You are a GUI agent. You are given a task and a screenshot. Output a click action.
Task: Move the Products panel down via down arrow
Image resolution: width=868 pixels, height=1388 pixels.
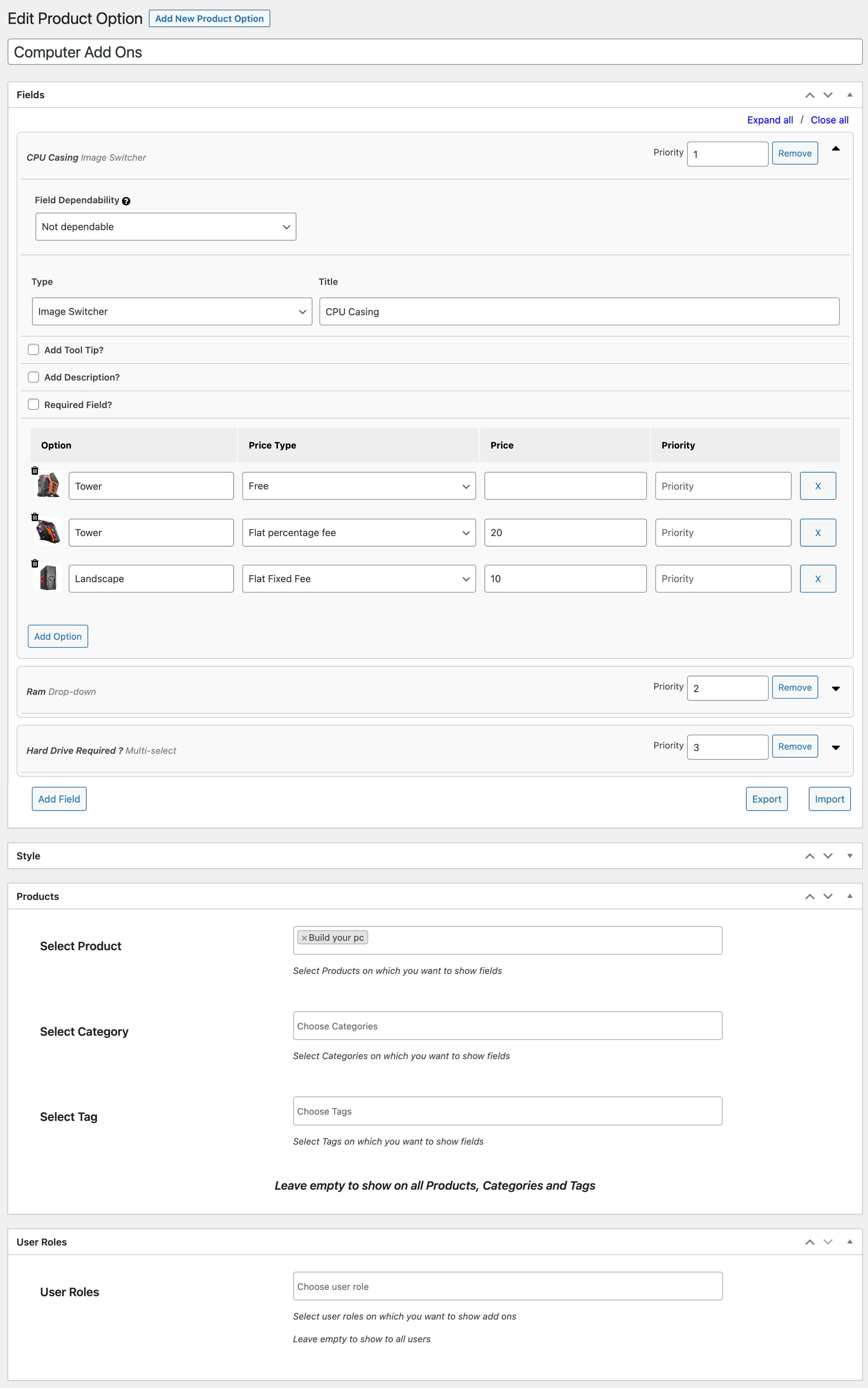(x=828, y=896)
